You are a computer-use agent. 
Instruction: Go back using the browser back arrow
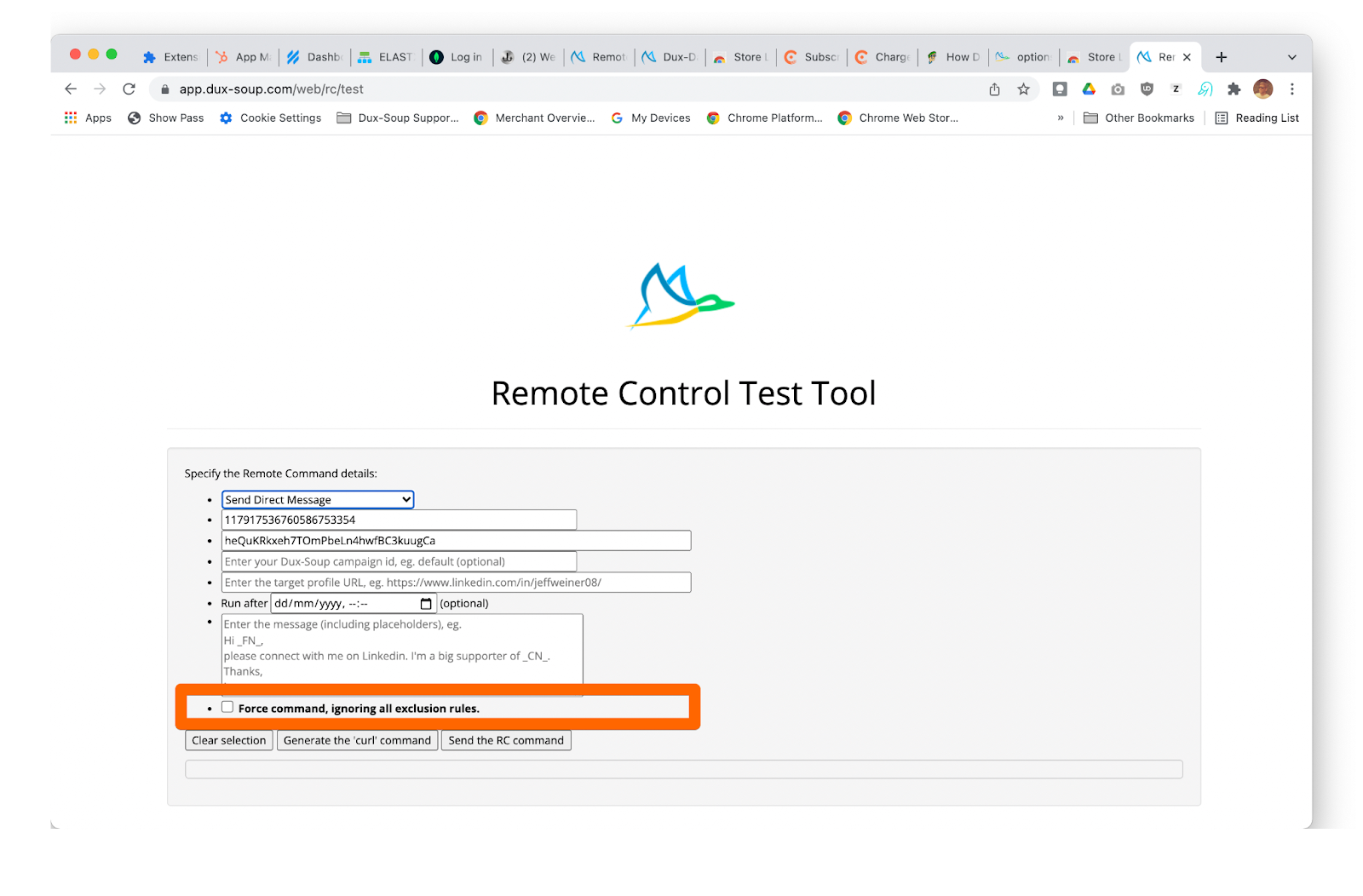pyautogui.click(x=71, y=89)
